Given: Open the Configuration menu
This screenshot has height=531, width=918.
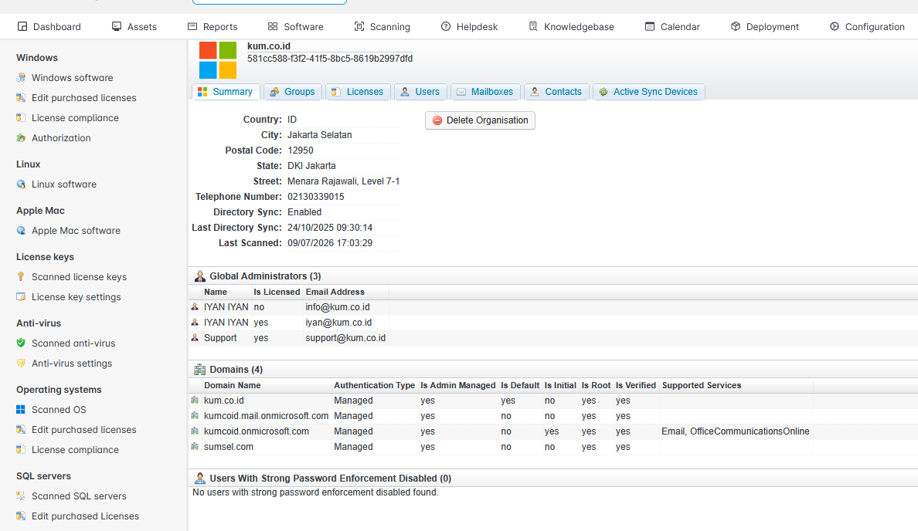Looking at the screenshot, I should (867, 26).
